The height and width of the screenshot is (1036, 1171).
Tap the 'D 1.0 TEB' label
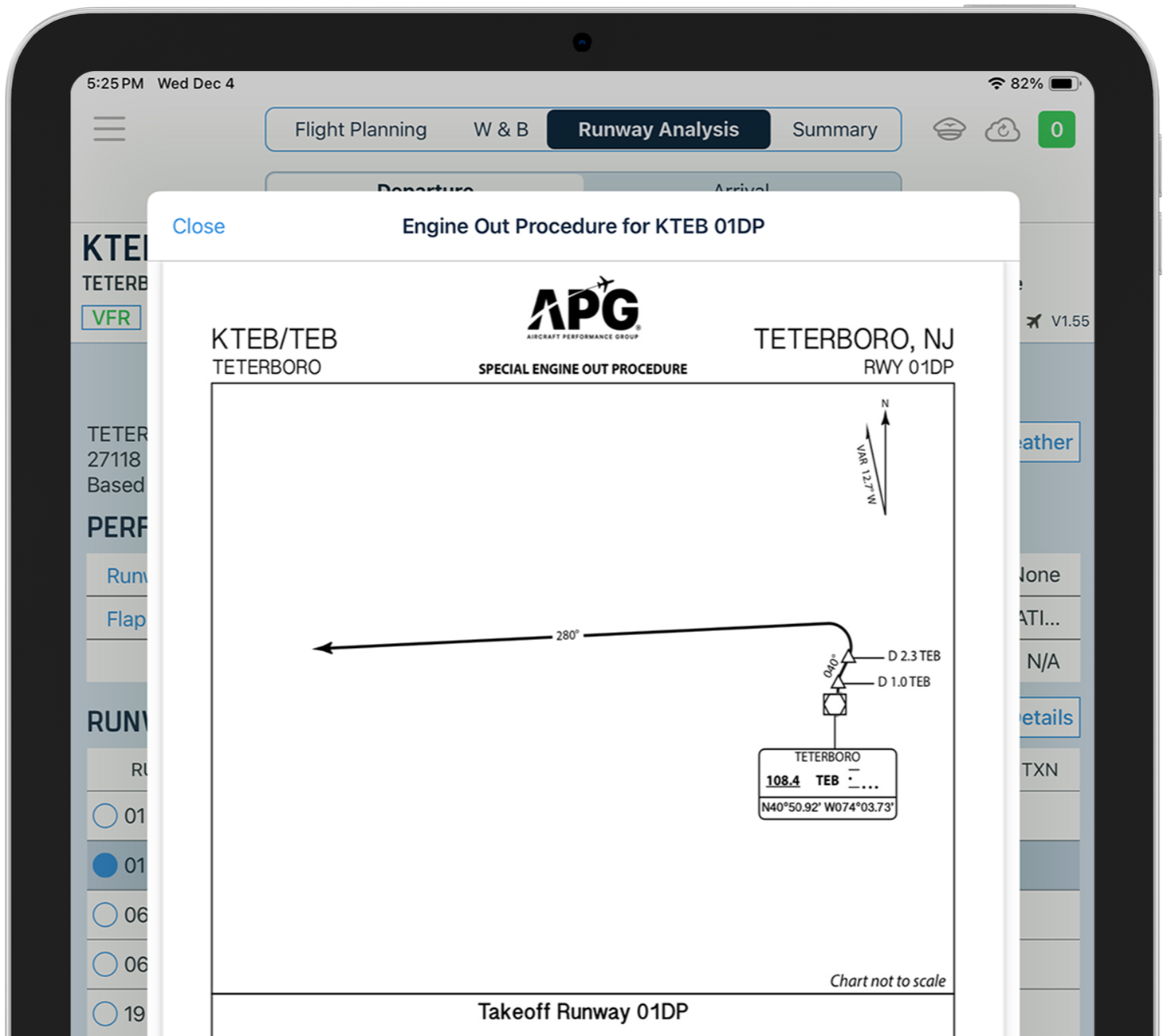click(904, 682)
